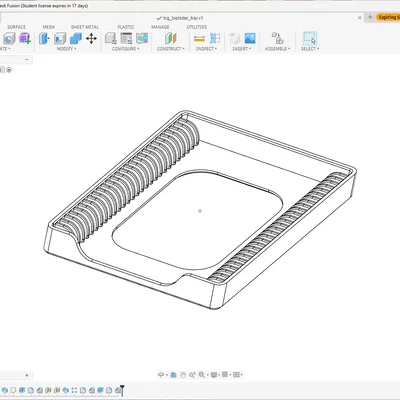400x400 pixels.
Task: Click the Viewports layout icon
Action: tap(236, 375)
